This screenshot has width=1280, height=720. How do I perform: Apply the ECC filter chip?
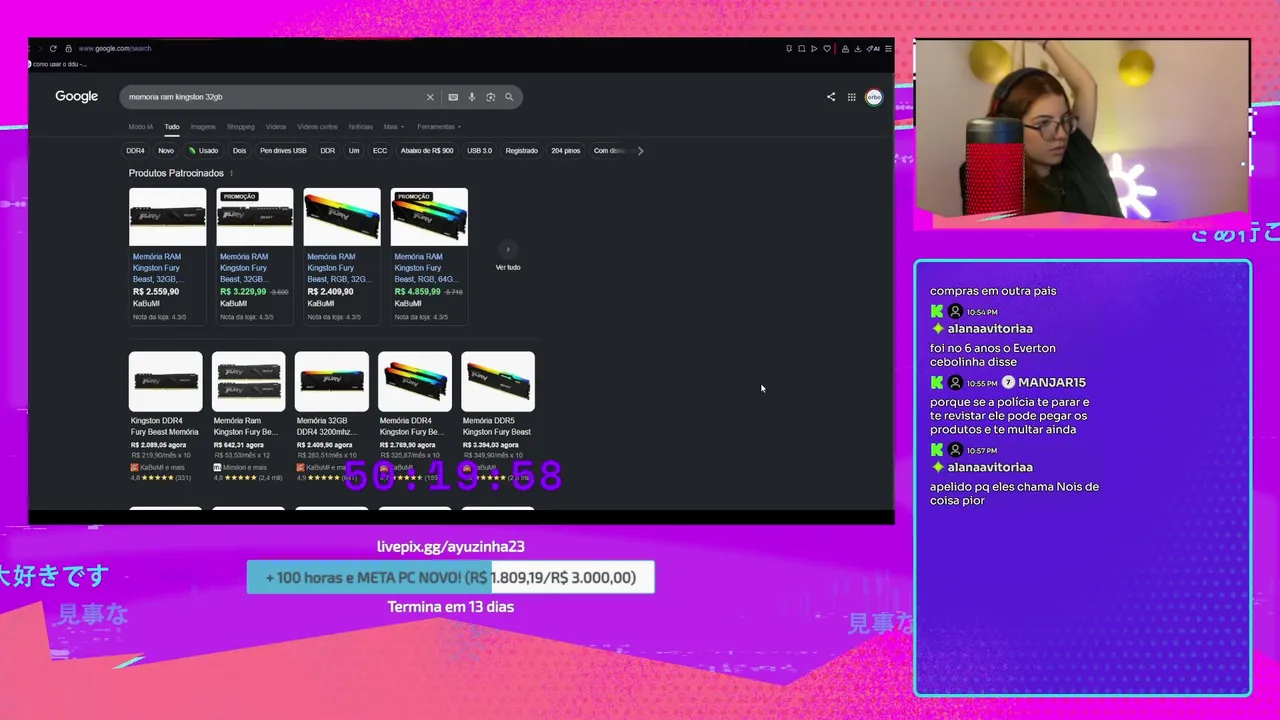(x=380, y=151)
